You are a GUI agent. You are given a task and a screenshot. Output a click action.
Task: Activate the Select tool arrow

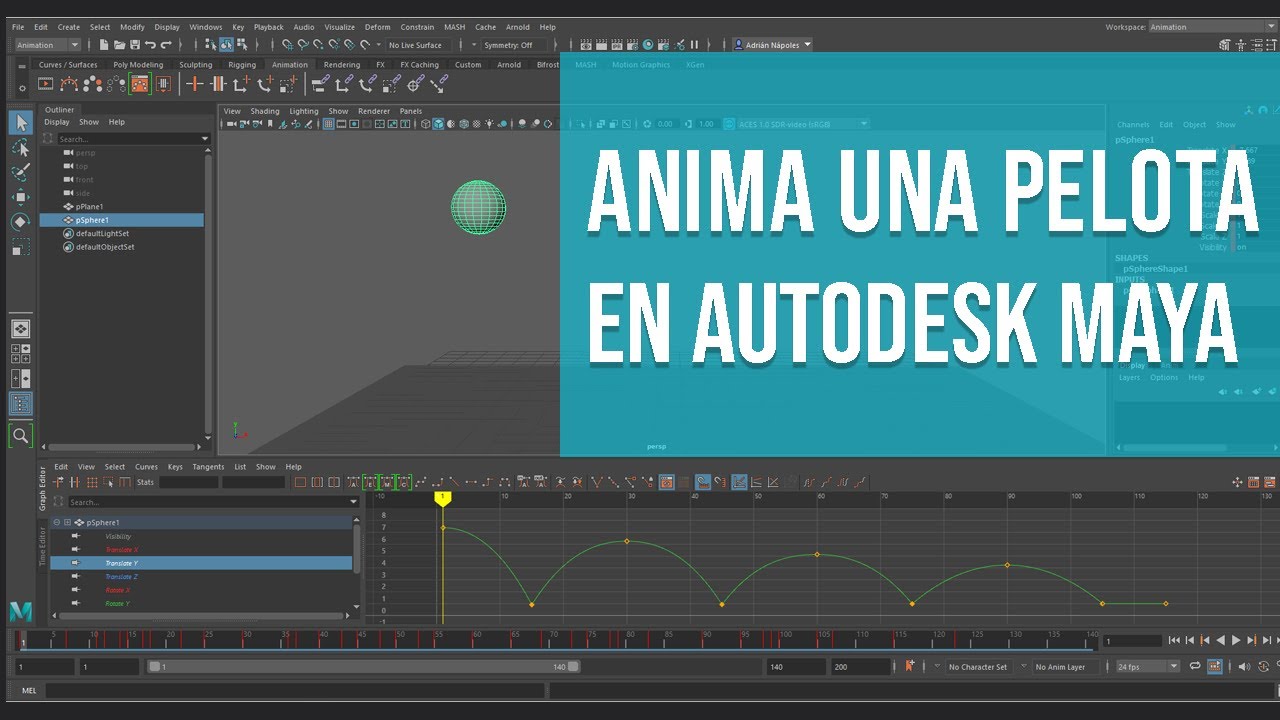tap(21, 123)
